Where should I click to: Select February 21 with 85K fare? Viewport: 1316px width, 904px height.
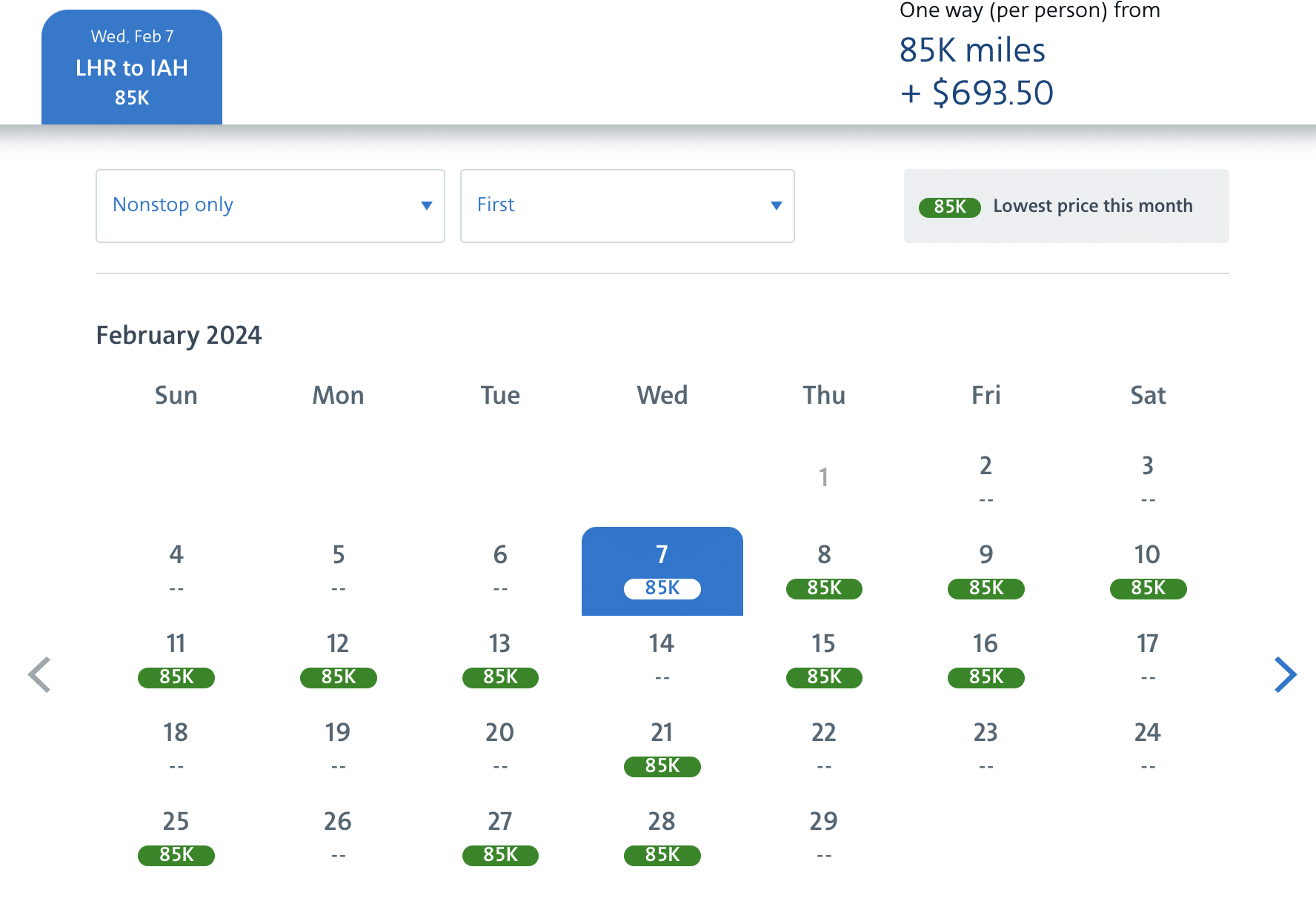662,749
